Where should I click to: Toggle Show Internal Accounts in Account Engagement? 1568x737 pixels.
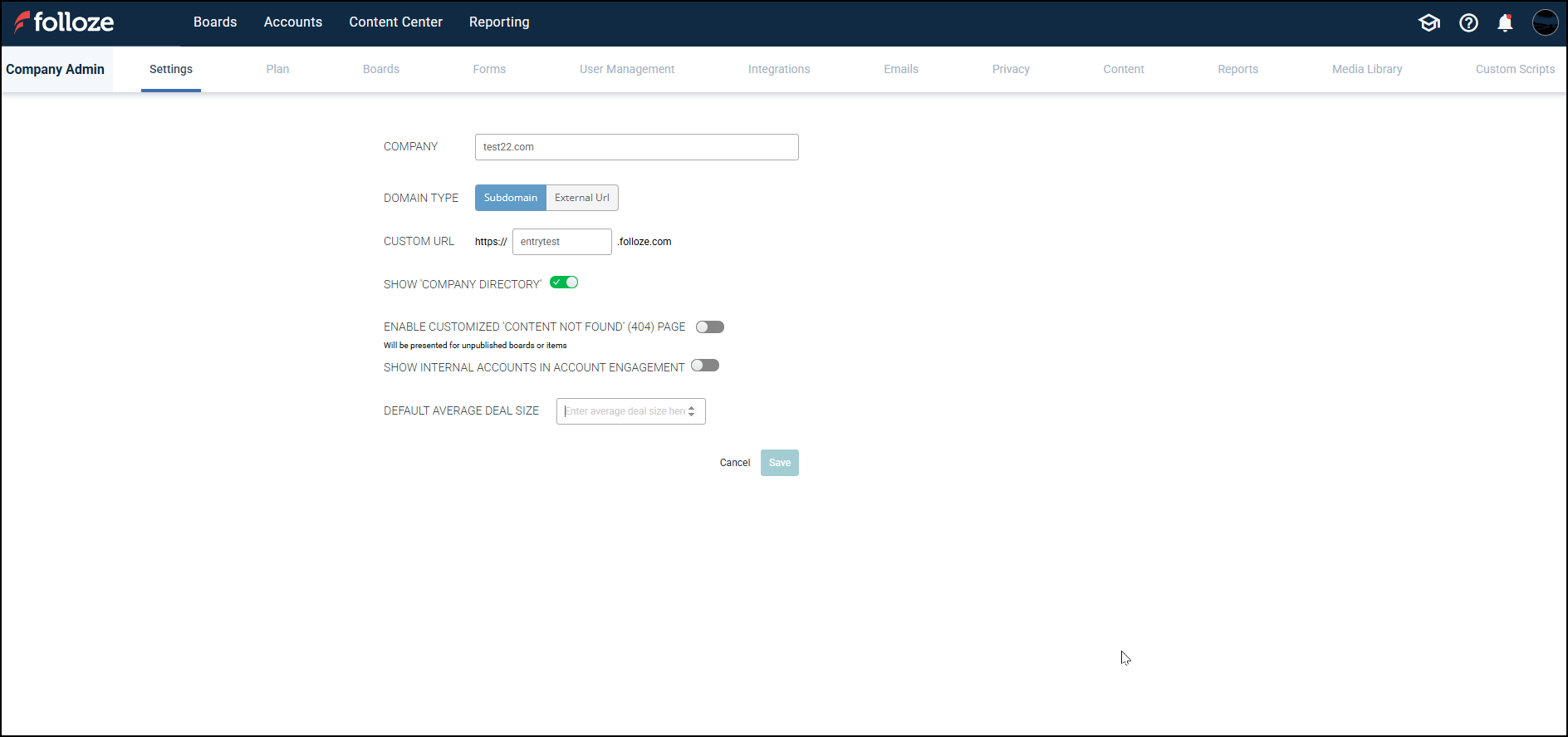705,366
